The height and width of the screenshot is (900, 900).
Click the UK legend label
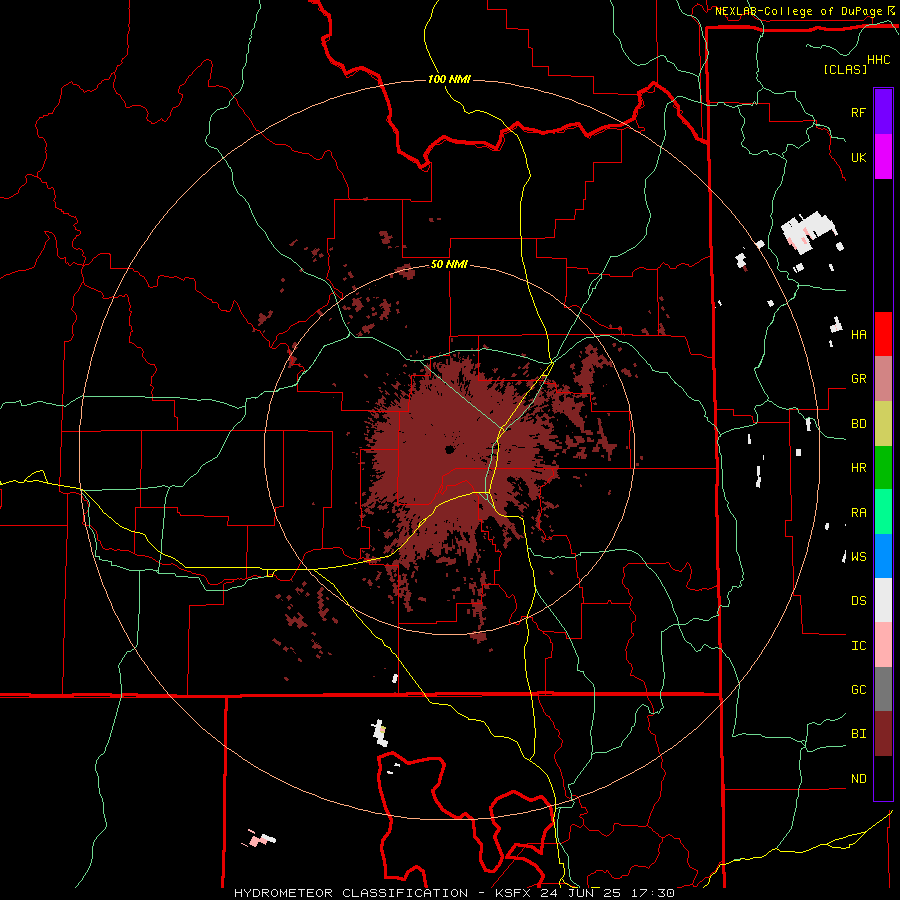(858, 157)
